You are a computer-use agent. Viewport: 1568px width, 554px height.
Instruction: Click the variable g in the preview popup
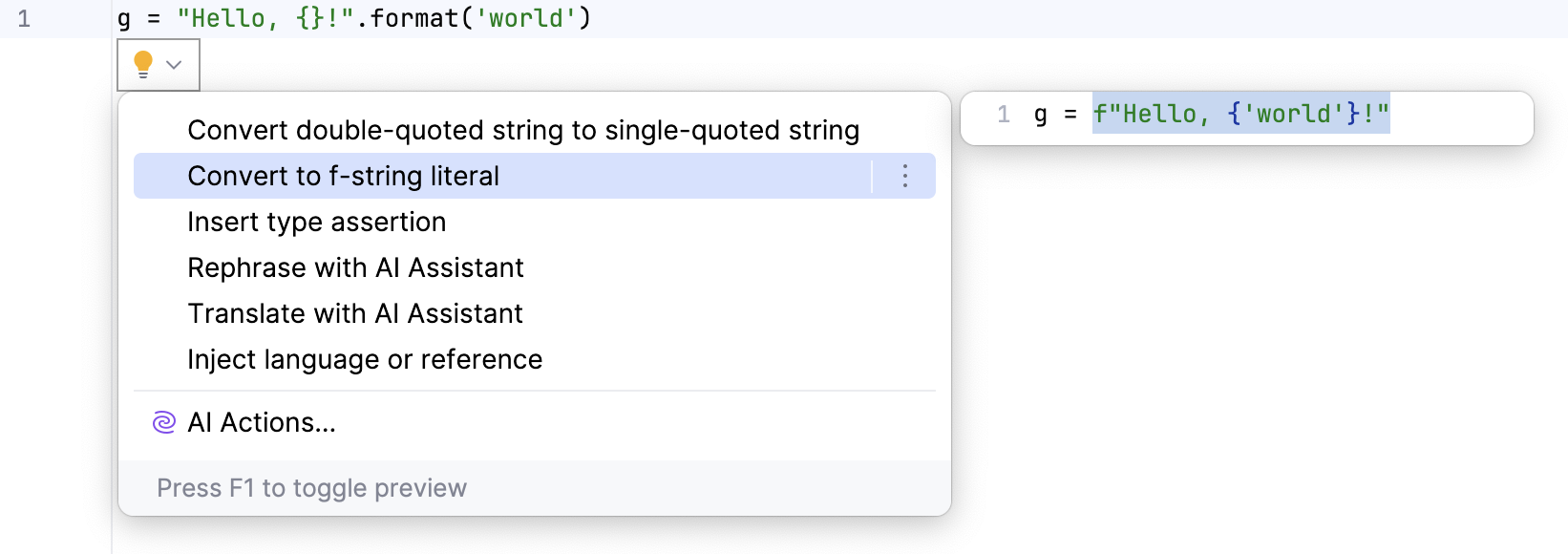[x=1040, y=115]
